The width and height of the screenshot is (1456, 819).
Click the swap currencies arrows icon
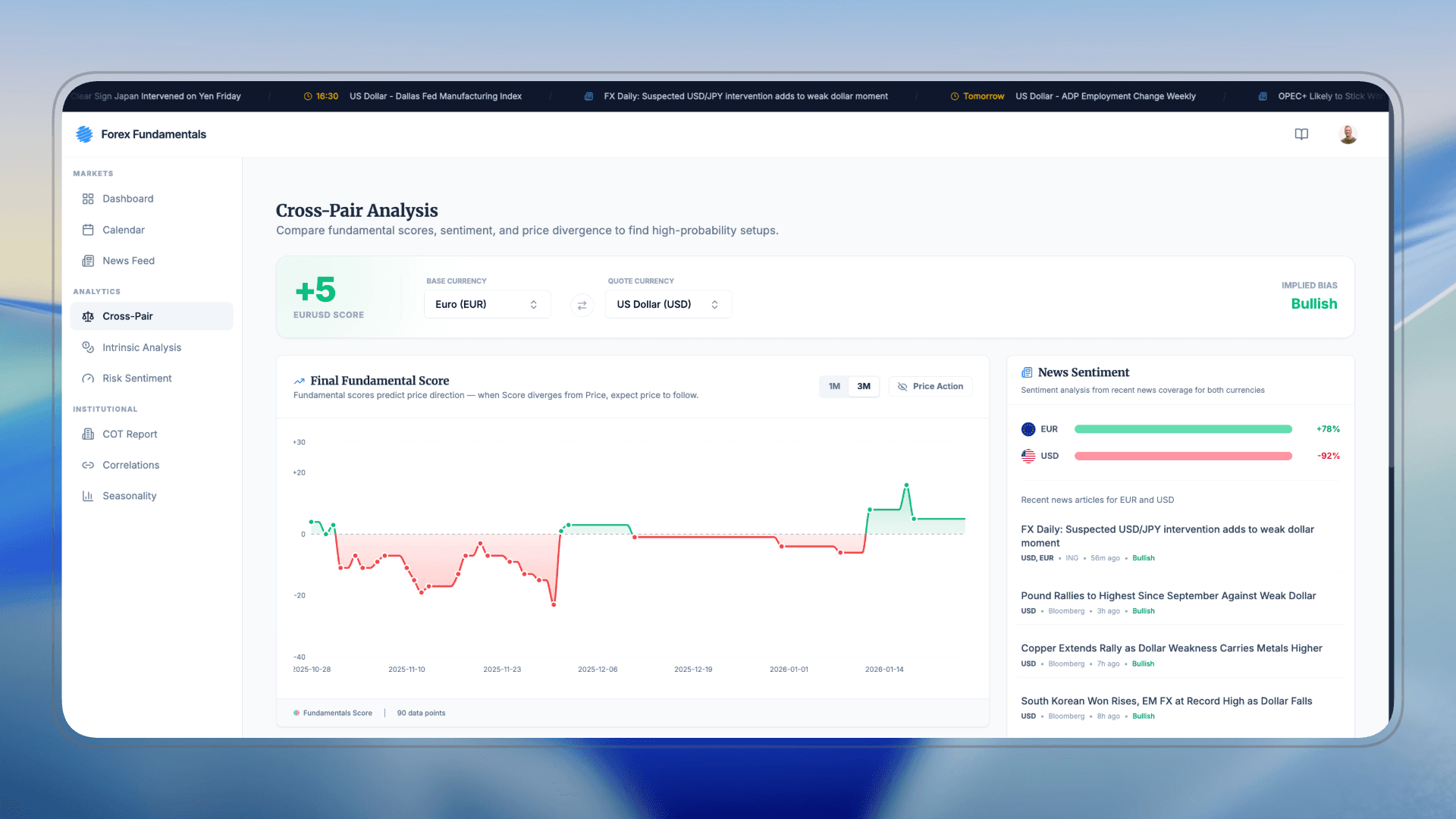pos(582,305)
